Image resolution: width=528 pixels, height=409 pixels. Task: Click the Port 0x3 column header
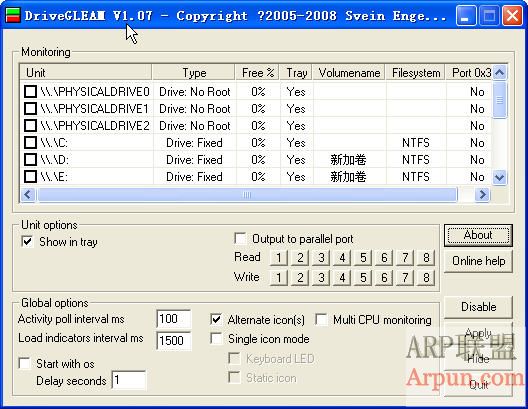[469, 73]
